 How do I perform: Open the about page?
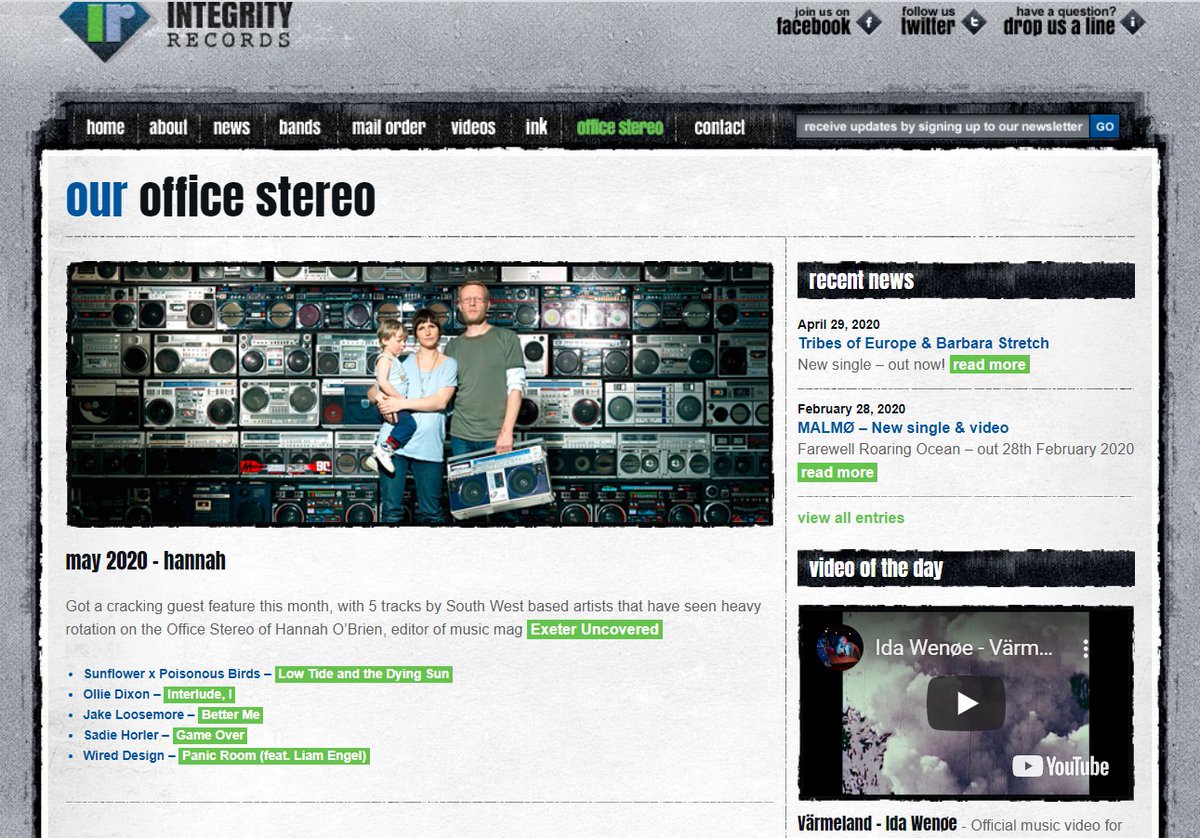(x=168, y=127)
